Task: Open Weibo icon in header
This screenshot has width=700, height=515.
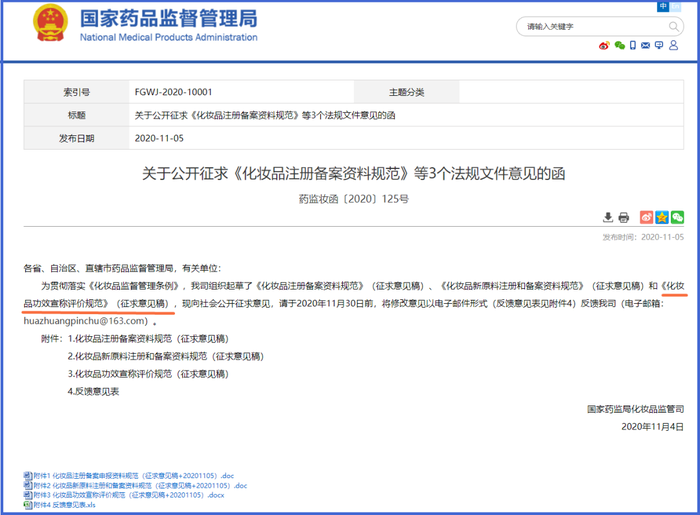Action: [604, 45]
